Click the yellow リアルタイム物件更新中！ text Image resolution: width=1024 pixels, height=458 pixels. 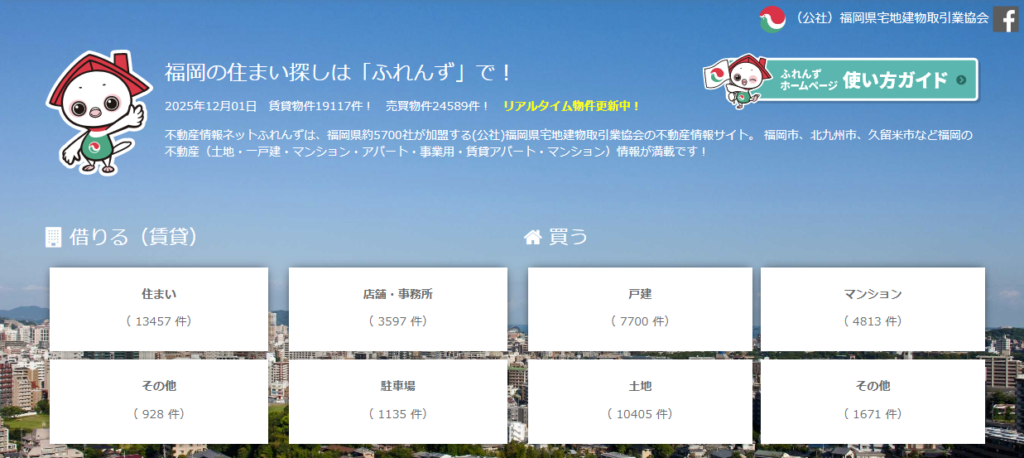pos(571,105)
